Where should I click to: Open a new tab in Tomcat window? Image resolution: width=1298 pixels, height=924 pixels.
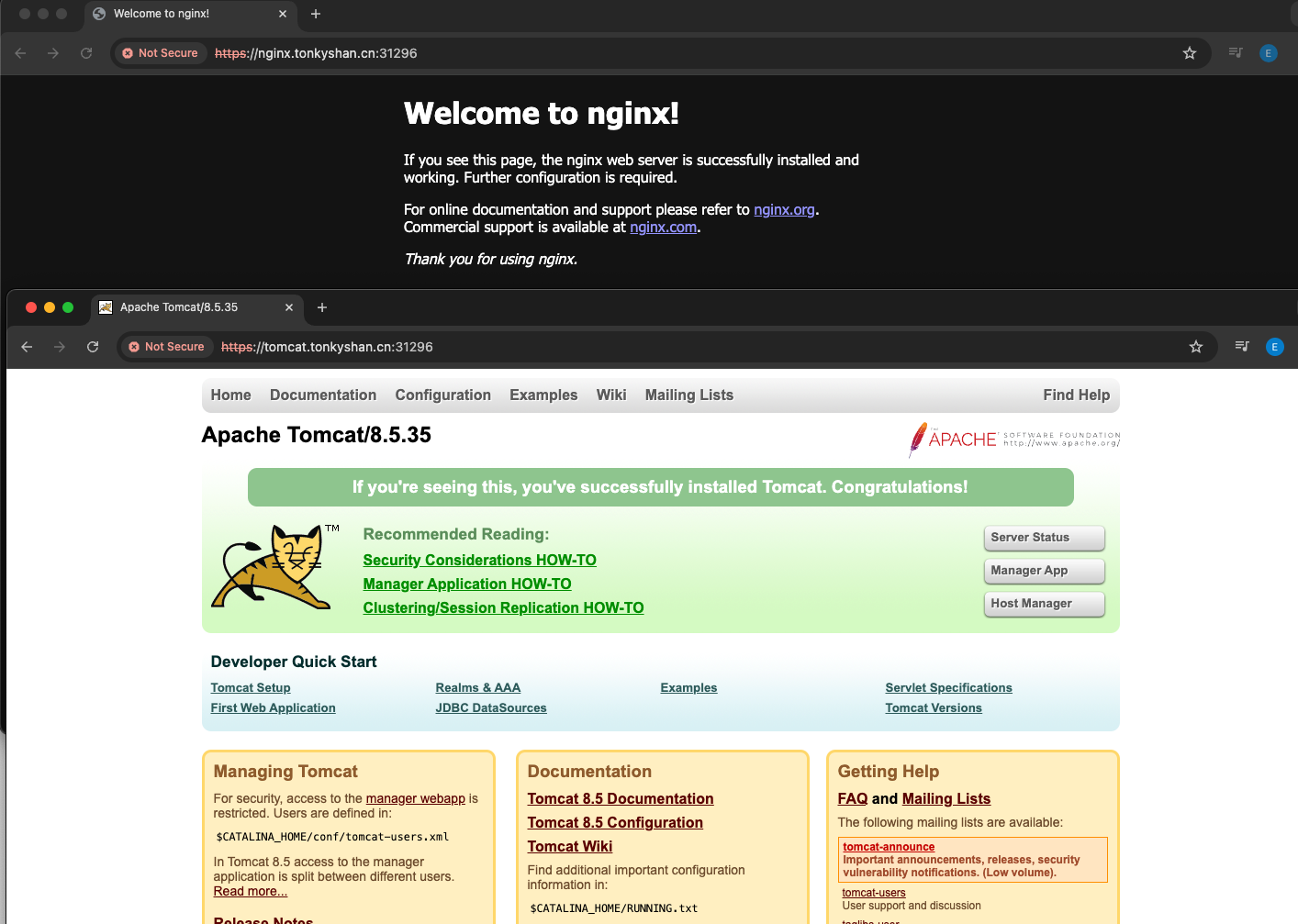pyautogui.click(x=322, y=307)
